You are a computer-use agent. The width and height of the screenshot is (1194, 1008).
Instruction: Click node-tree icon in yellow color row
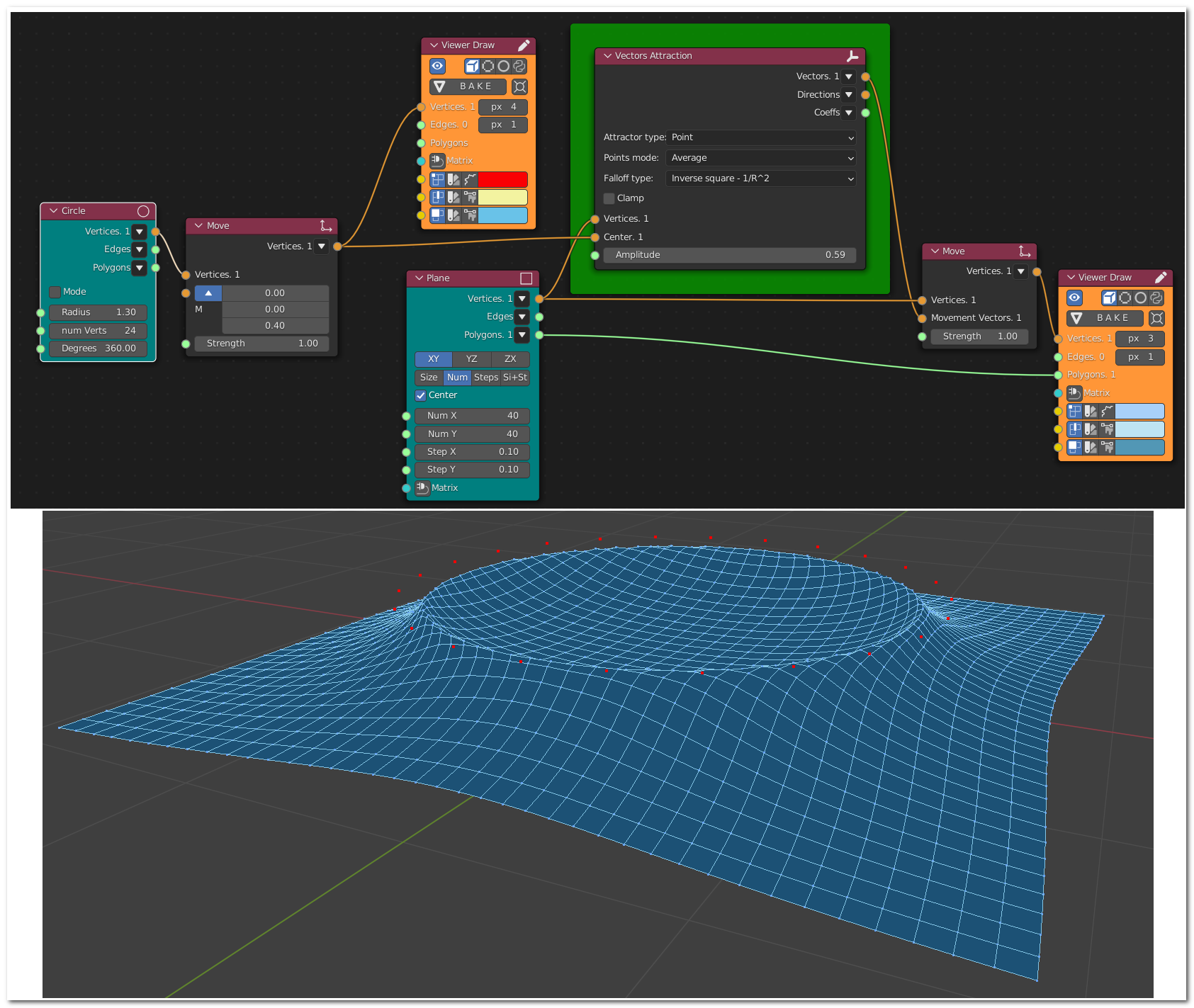tap(470, 197)
